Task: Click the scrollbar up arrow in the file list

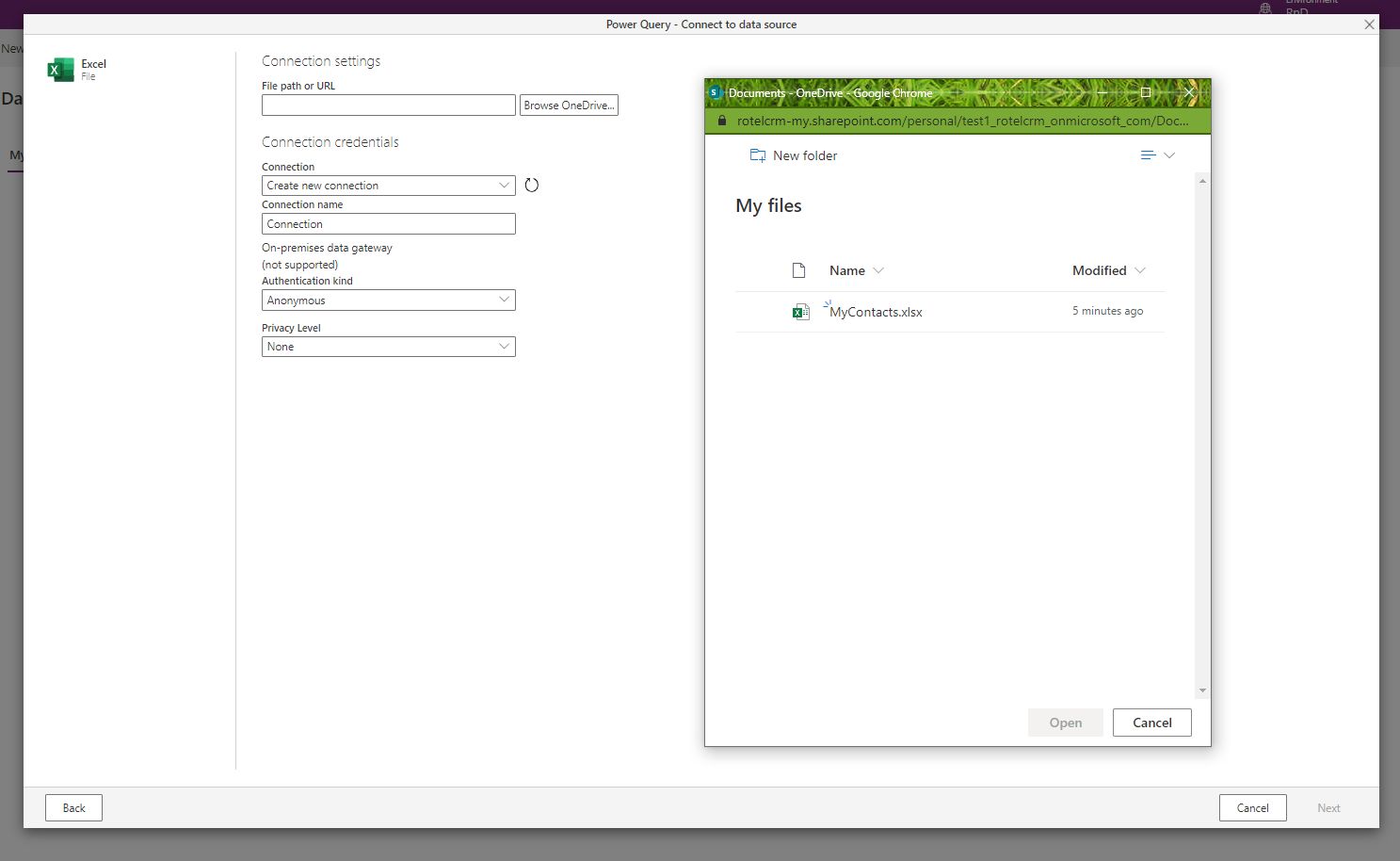Action: 1202,181
